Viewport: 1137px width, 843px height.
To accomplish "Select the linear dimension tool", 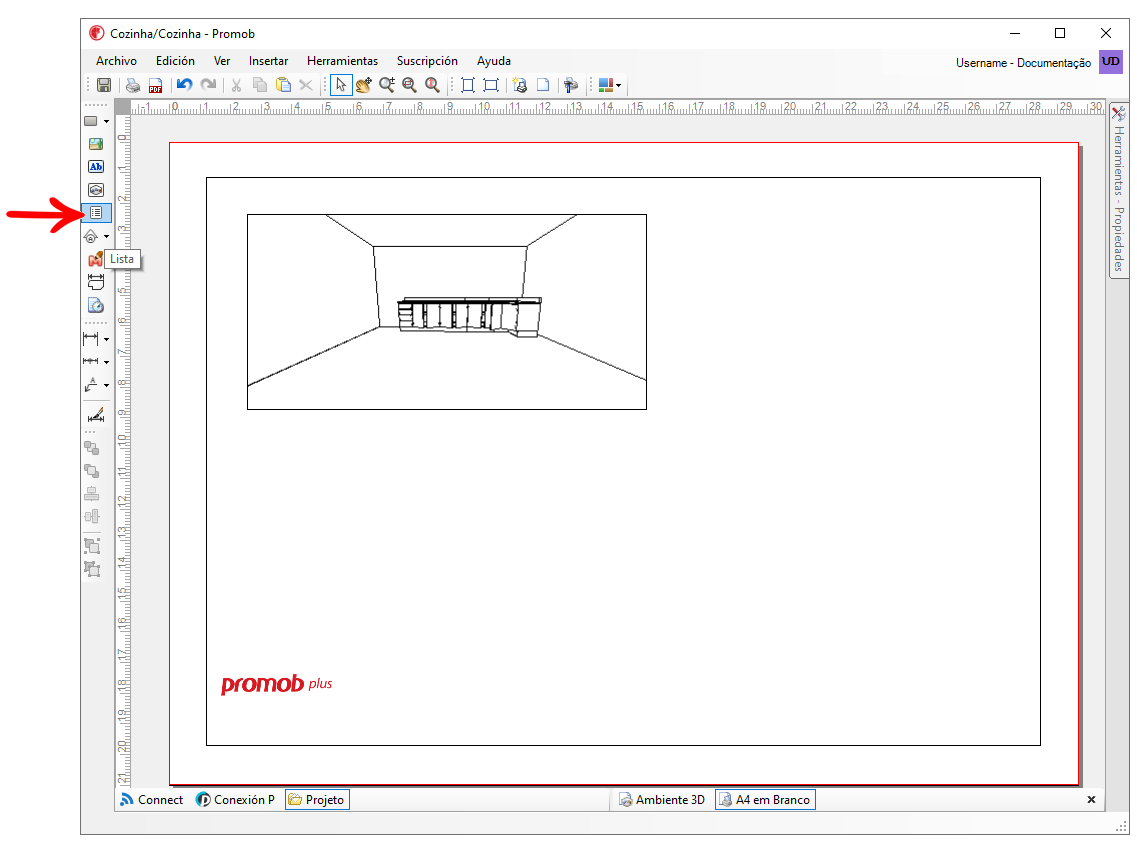I will [91, 339].
